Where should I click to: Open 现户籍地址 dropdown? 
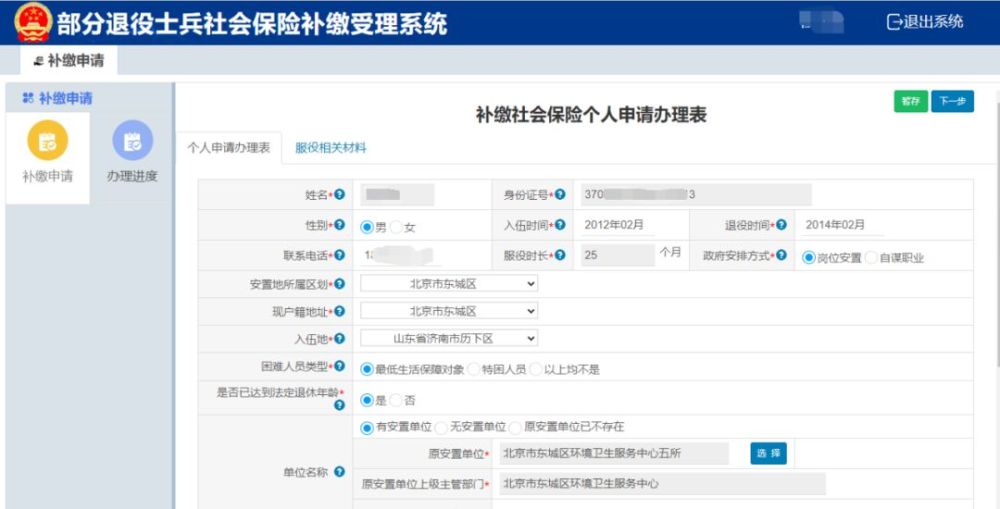pyautogui.click(x=449, y=311)
